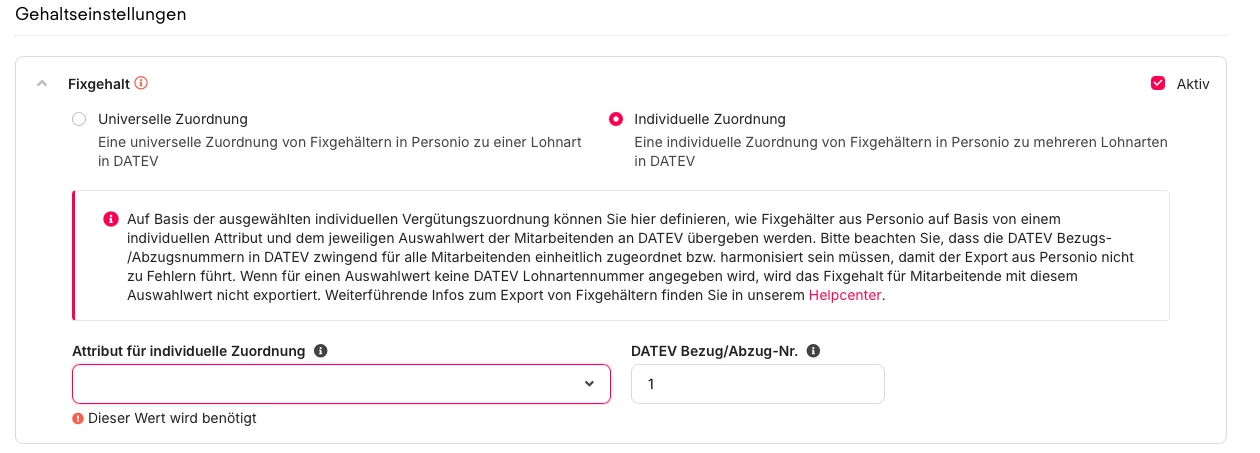Toggle the Aktiv checkbox

coord(1158,84)
